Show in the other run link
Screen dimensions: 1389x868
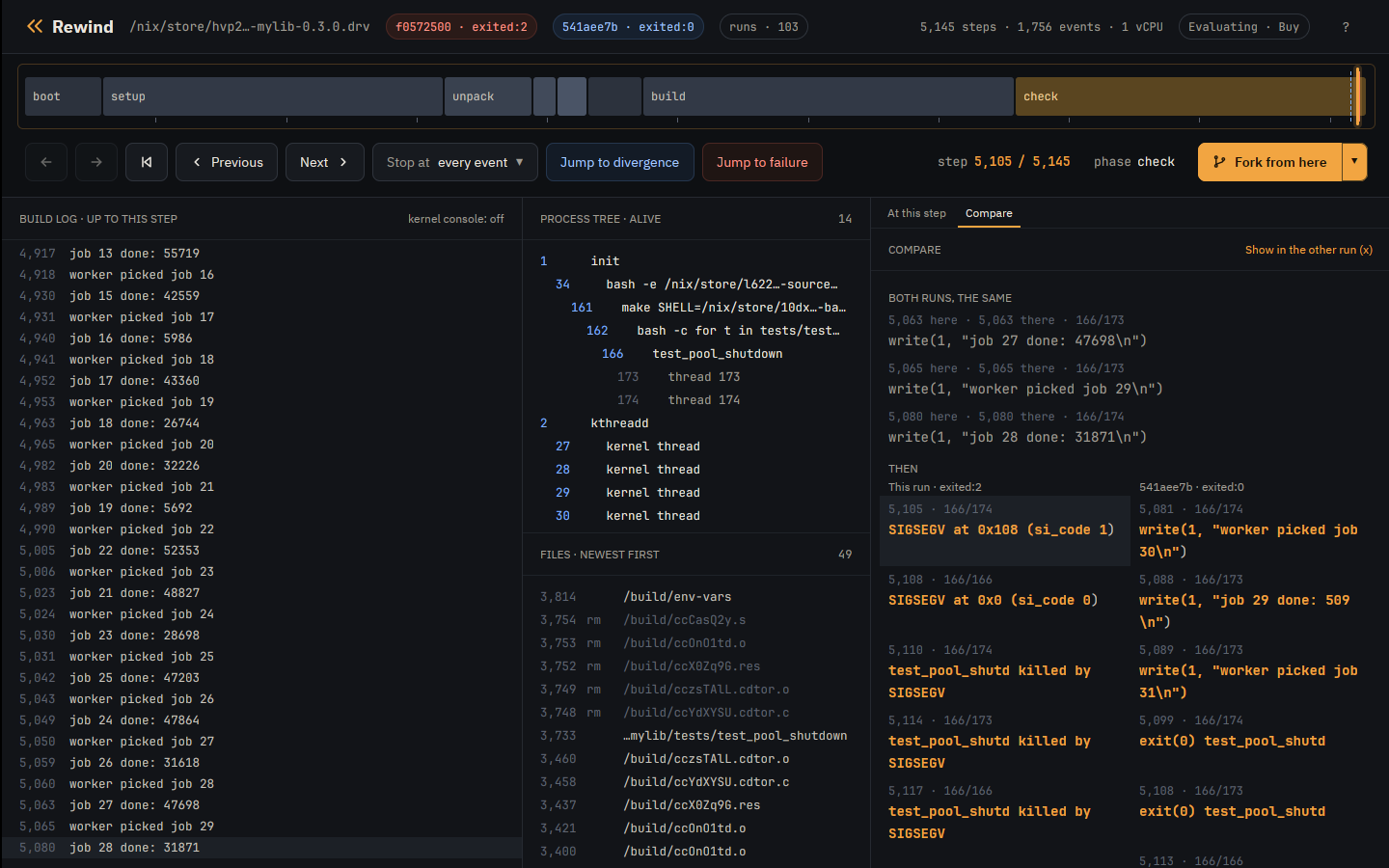click(x=1309, y=250)
